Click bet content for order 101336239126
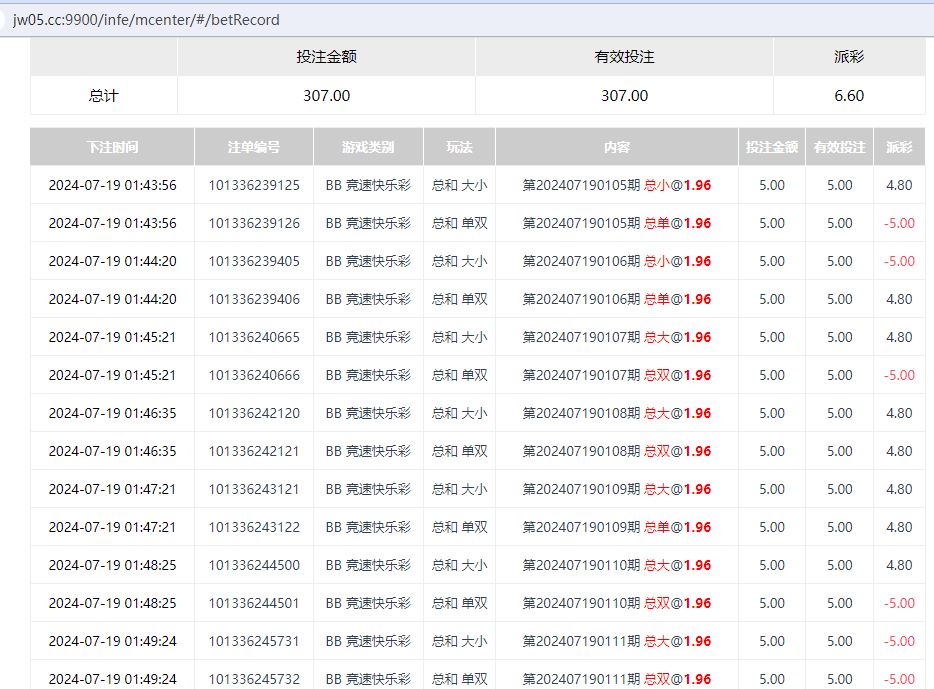 [617, 223]
